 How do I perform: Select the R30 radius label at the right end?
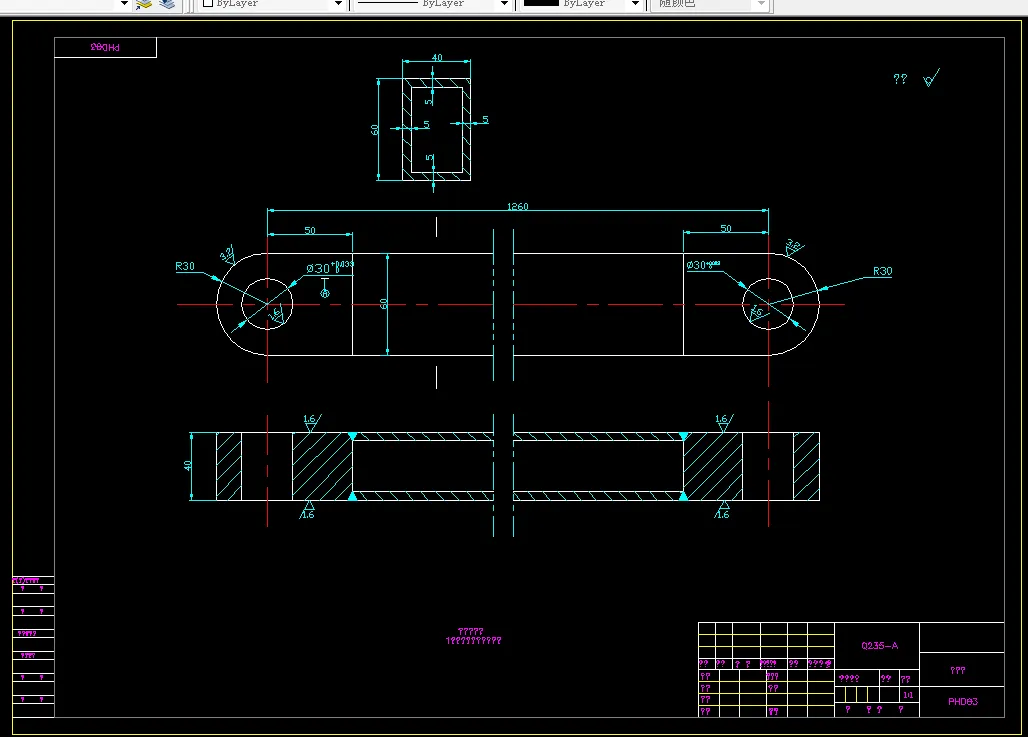point(882,271)
